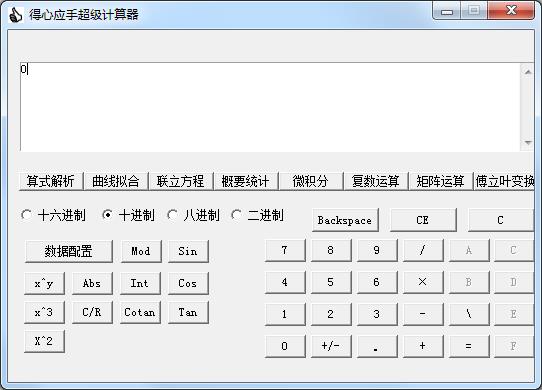The width and height of the screenshot is (542, 390).
Task: Open the 微积分 calculus tab
Action: click(x=311, y=181)
